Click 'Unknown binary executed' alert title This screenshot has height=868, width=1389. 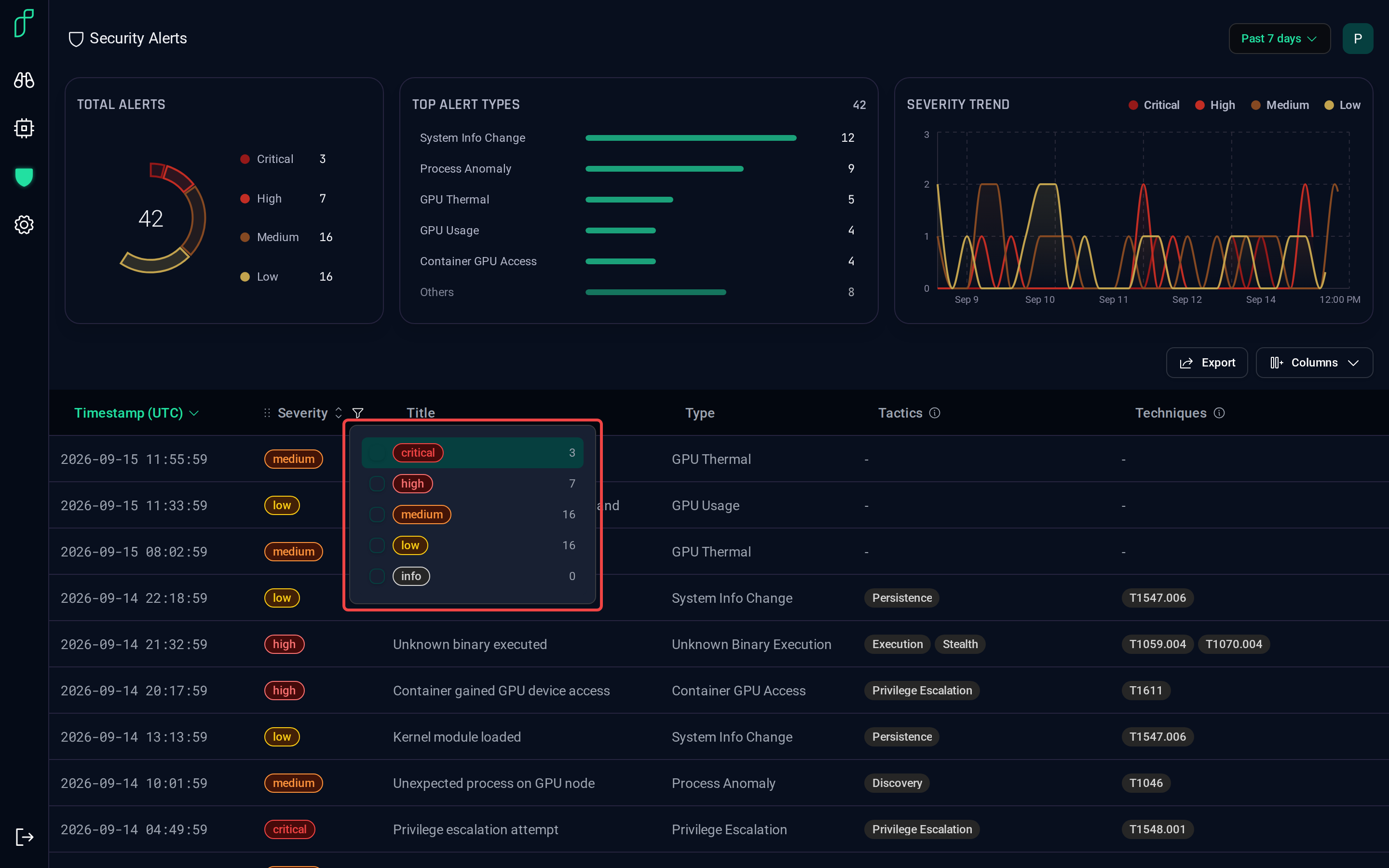pyautogui.click(x=469, y=644)
